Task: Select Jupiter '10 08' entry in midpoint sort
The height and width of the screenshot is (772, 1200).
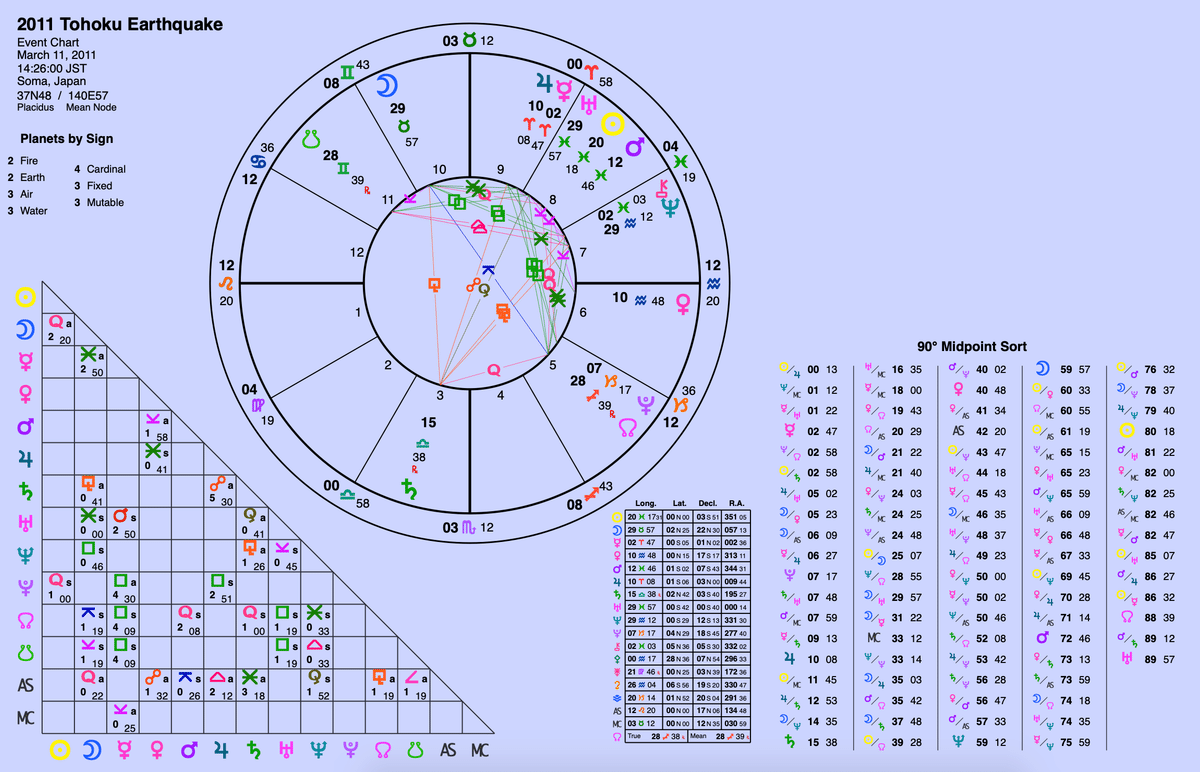Action: pos(812,661)
